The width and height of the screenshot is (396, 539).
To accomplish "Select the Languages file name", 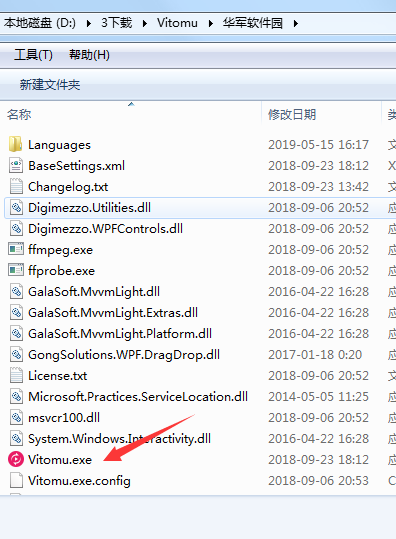I will click(x=59, y=145).
